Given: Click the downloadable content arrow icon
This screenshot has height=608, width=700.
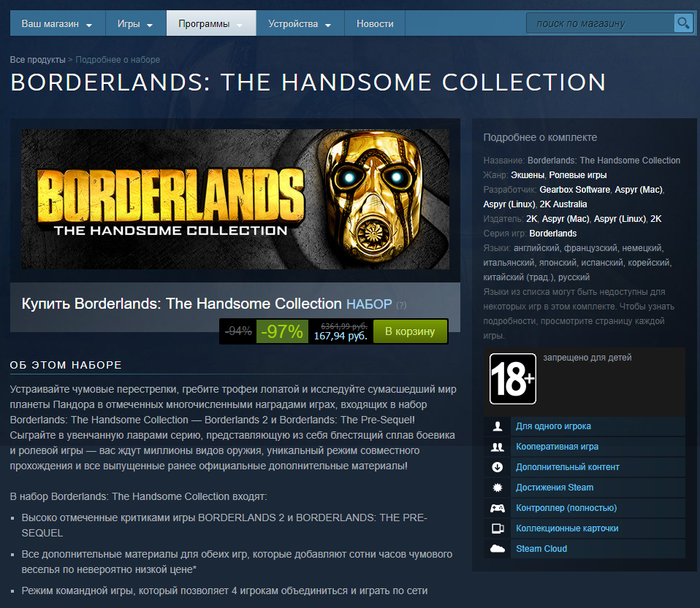Looking at the screenshot, I should coord(497,467).
